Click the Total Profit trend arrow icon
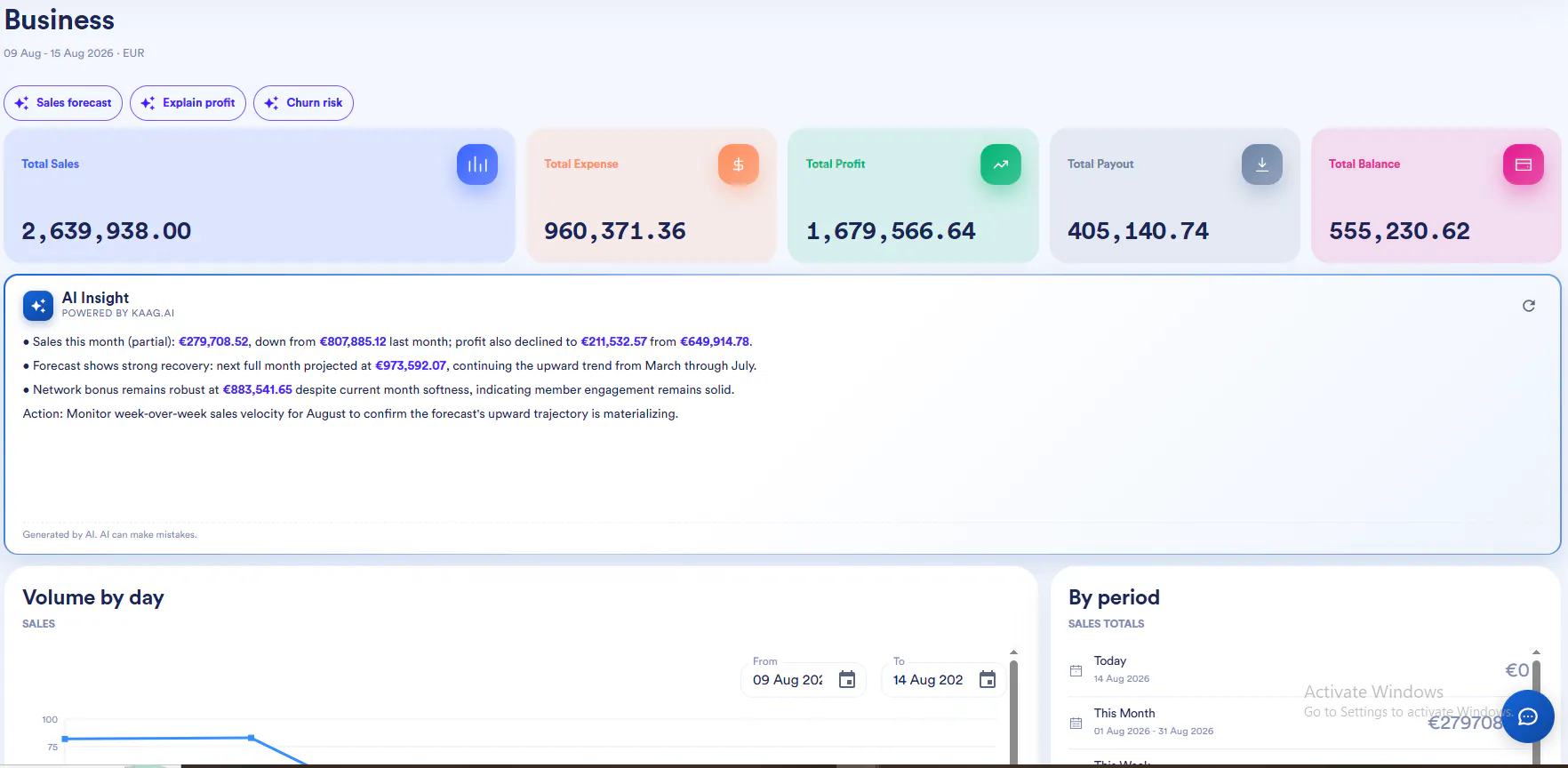The height and width of the screenshot is (768, 1568). tap(1001, 164)
